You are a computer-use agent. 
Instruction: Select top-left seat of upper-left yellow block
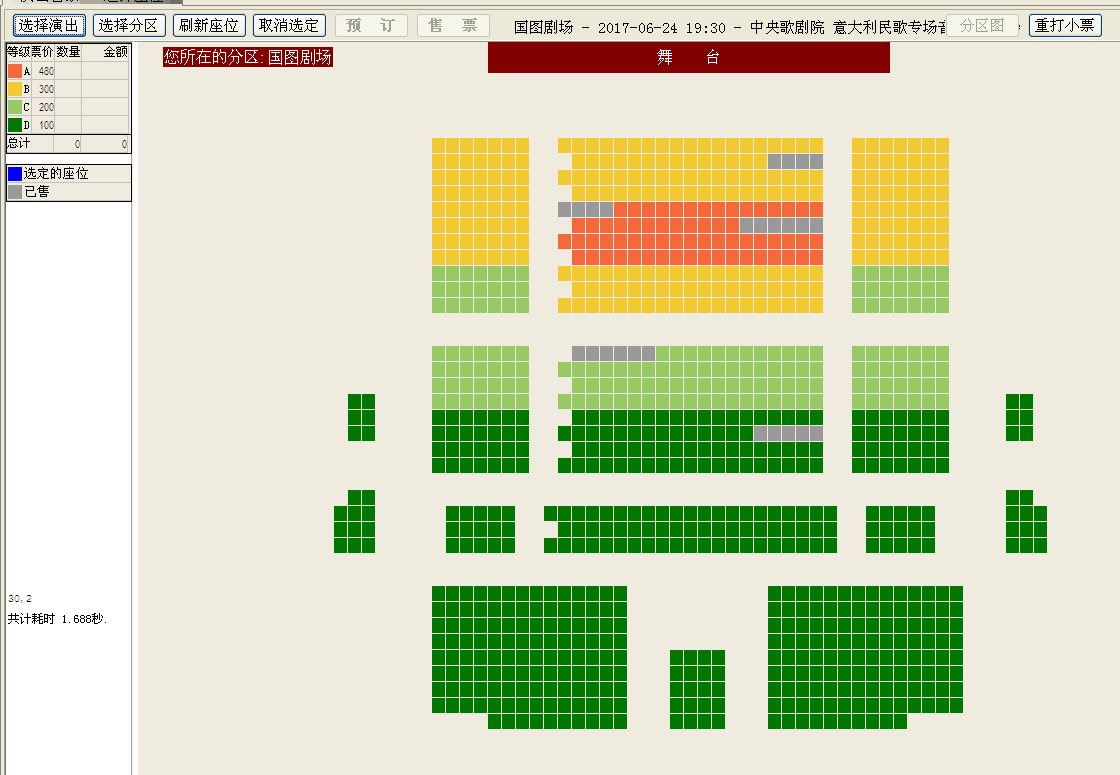(x=439, y=146)
